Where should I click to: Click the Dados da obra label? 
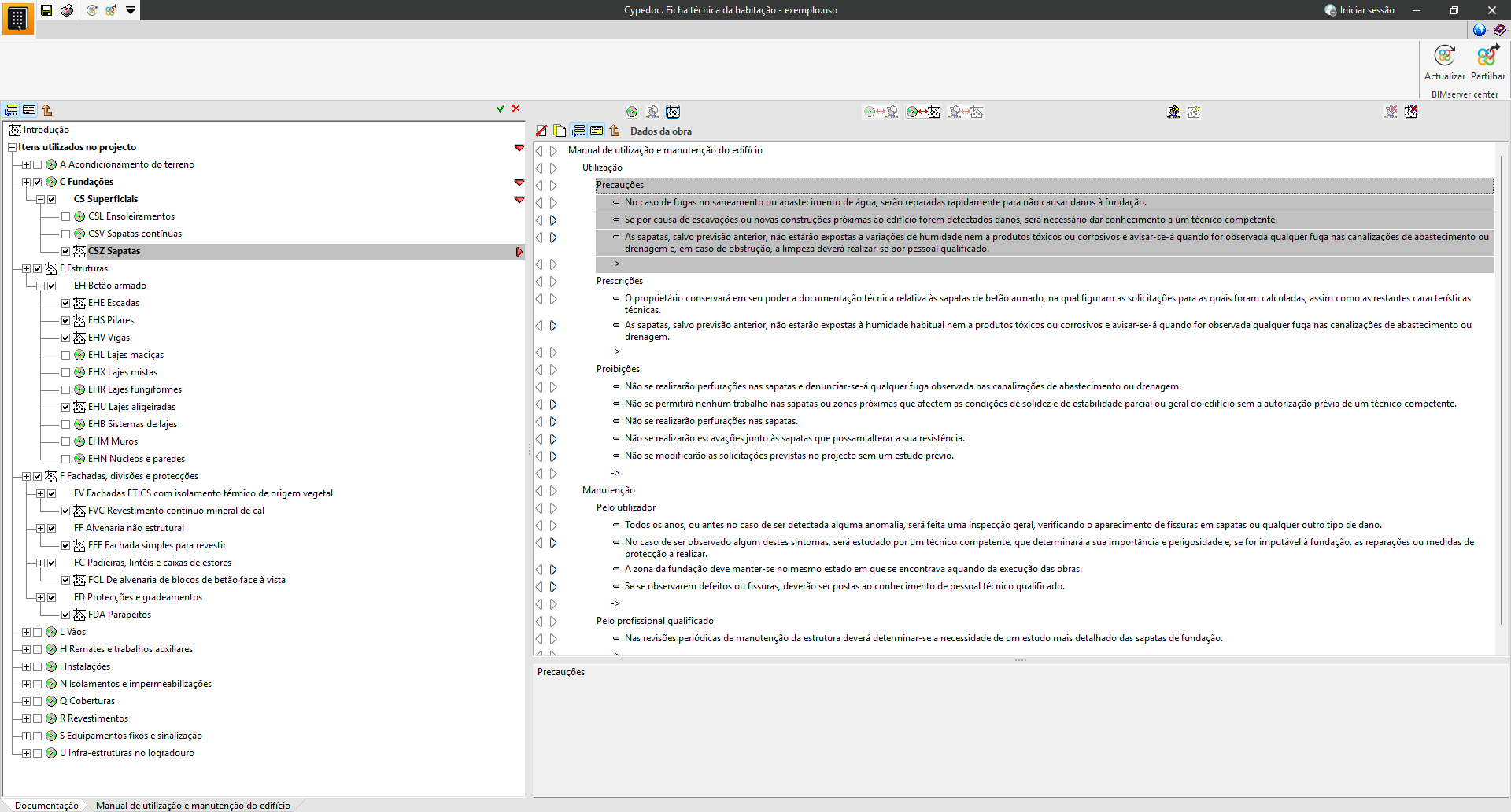tap(660, 131)
